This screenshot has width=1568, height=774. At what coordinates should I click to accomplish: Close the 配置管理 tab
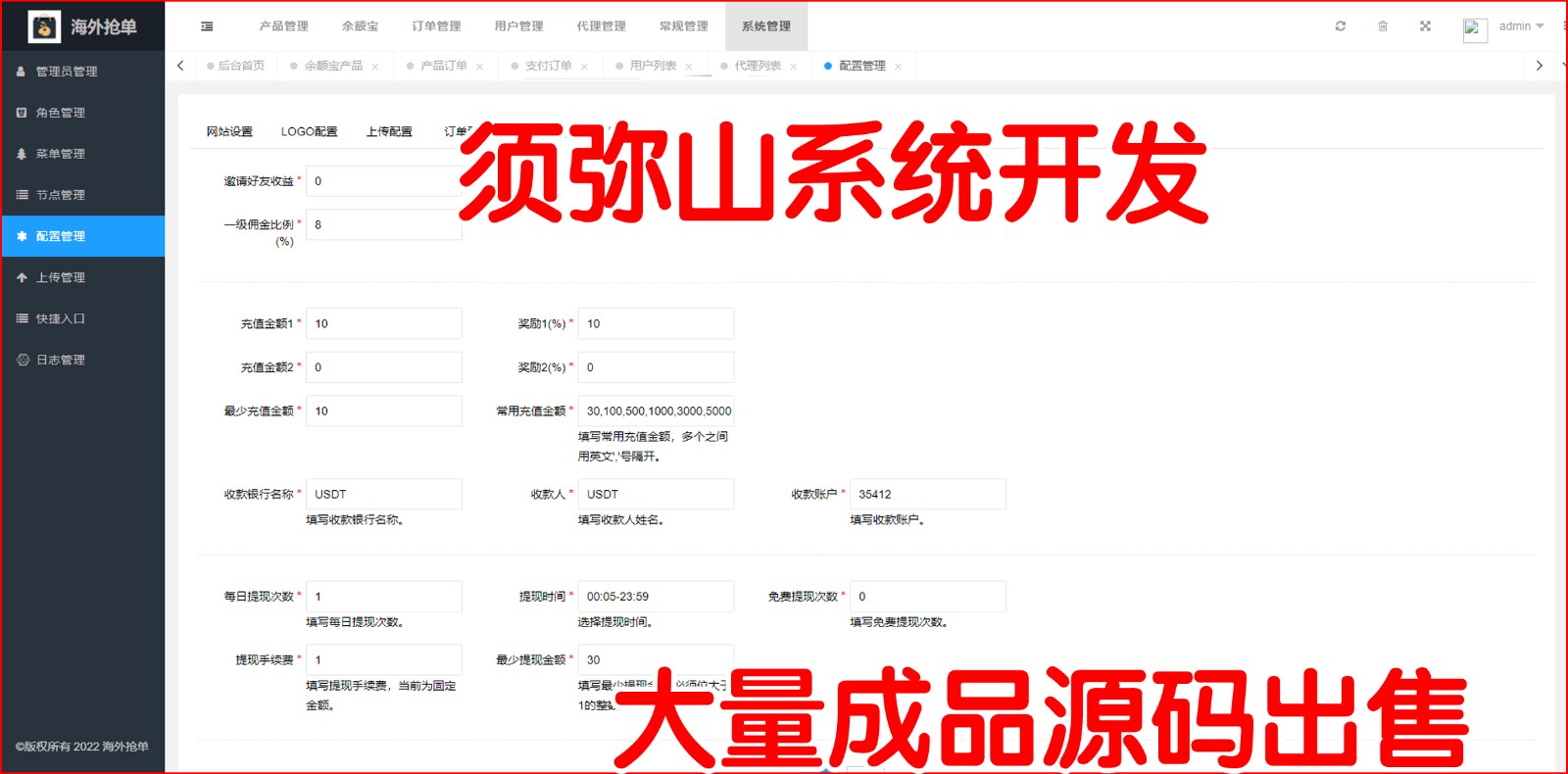(898, 67)
